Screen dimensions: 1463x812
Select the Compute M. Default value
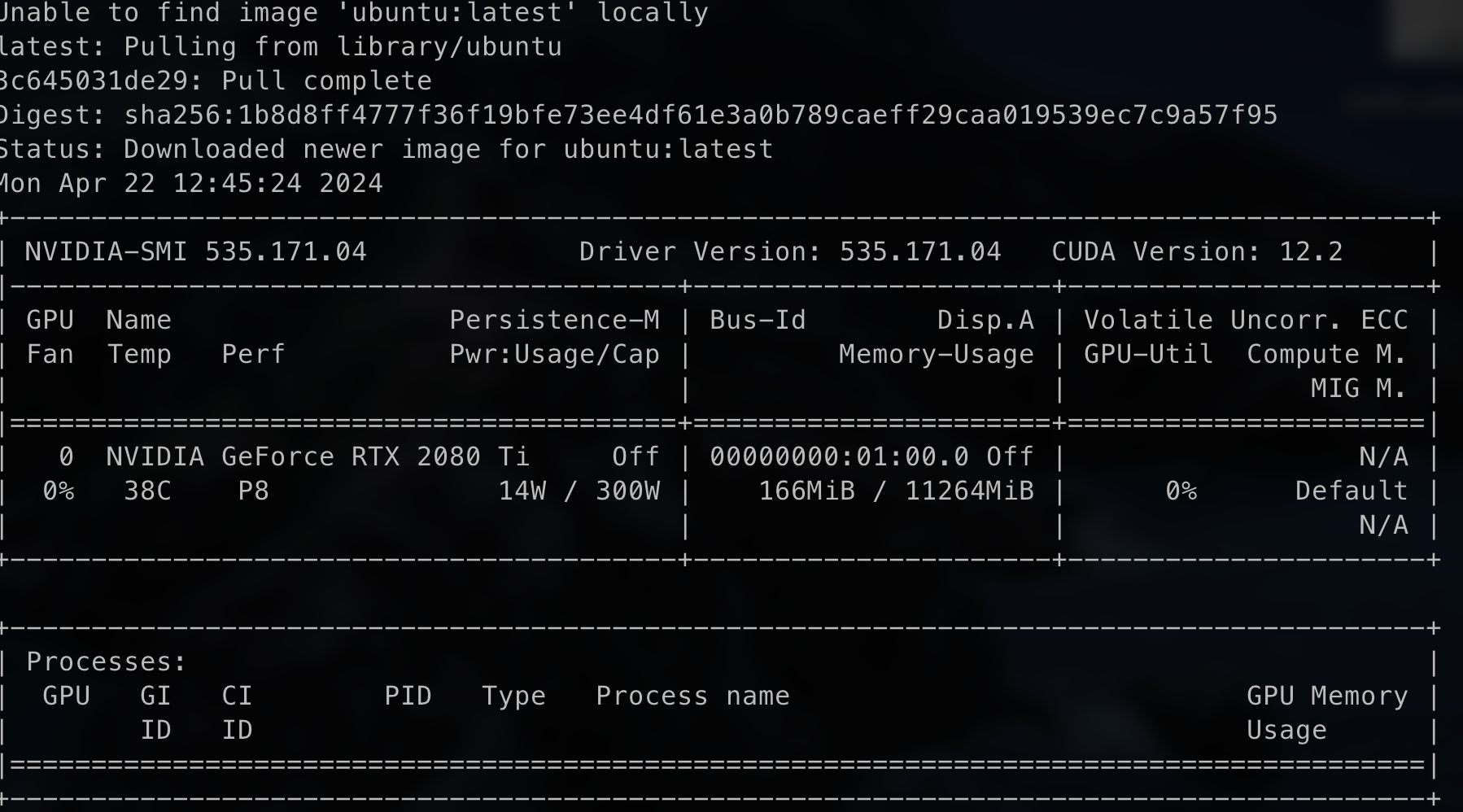pyautogui.click(x=1350, y=491)
